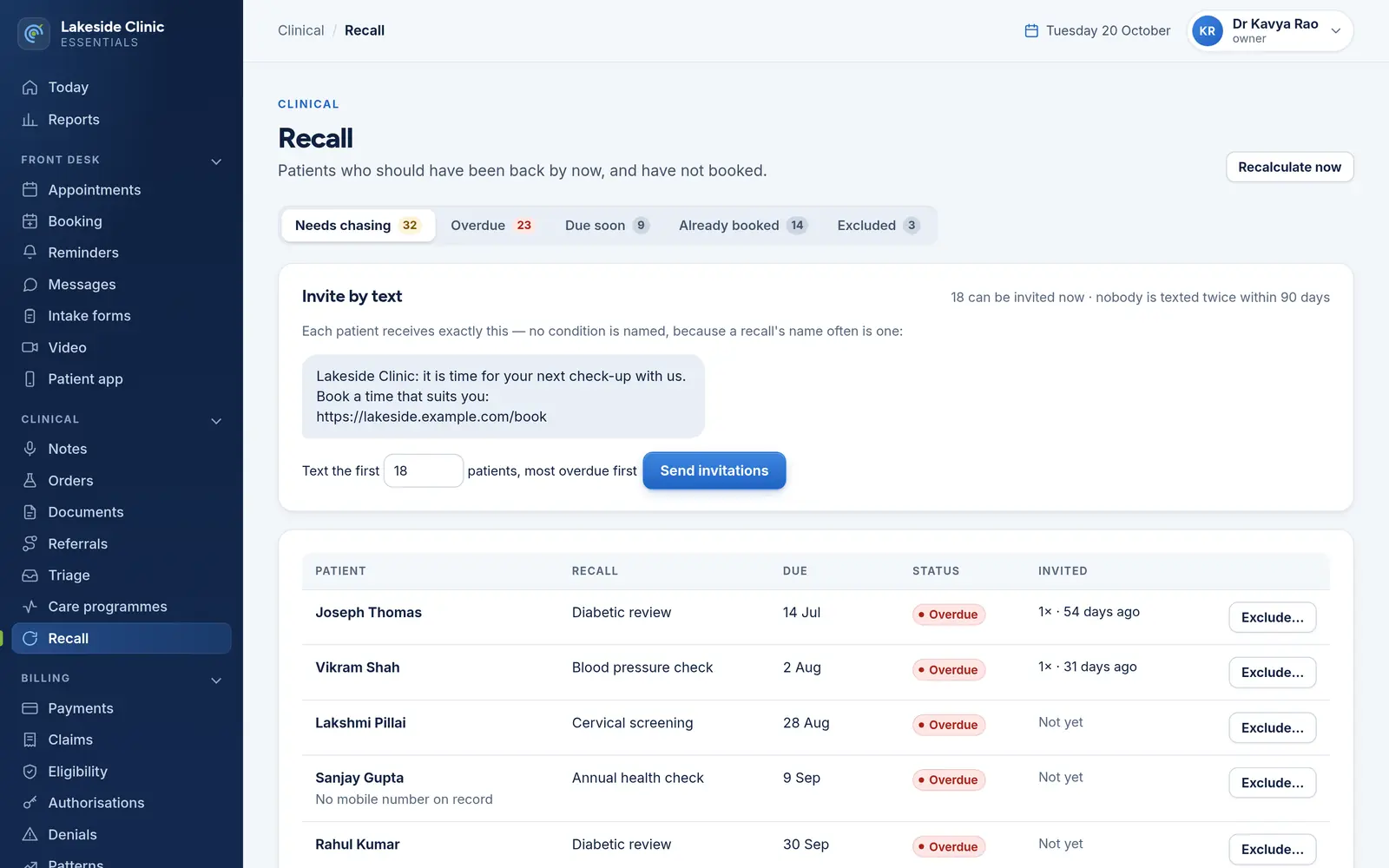Screen dimensions: 1389x868
Task: Click the Notes microphone icon
Action: click(x=30, y=449)
